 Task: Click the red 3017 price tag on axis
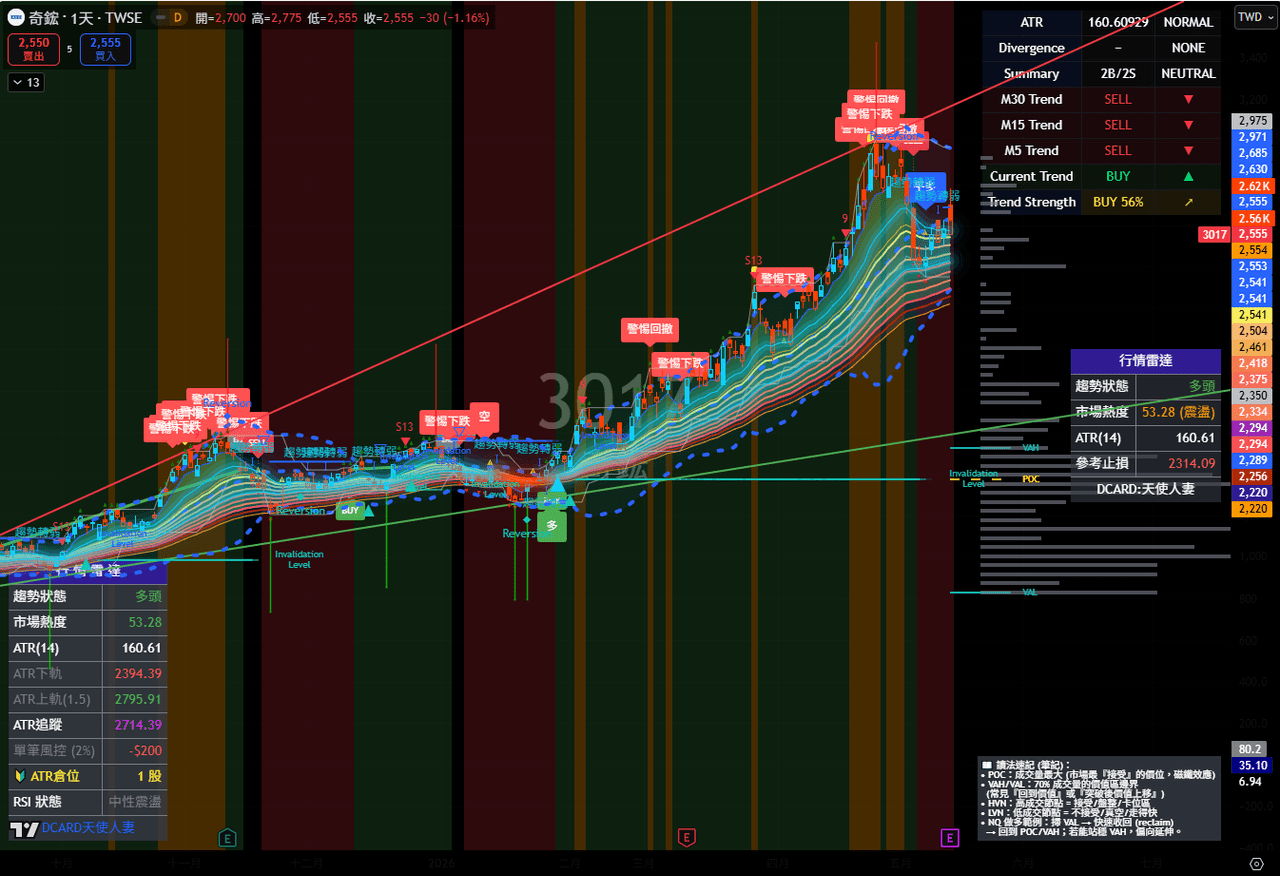[x=1214, y=235]
